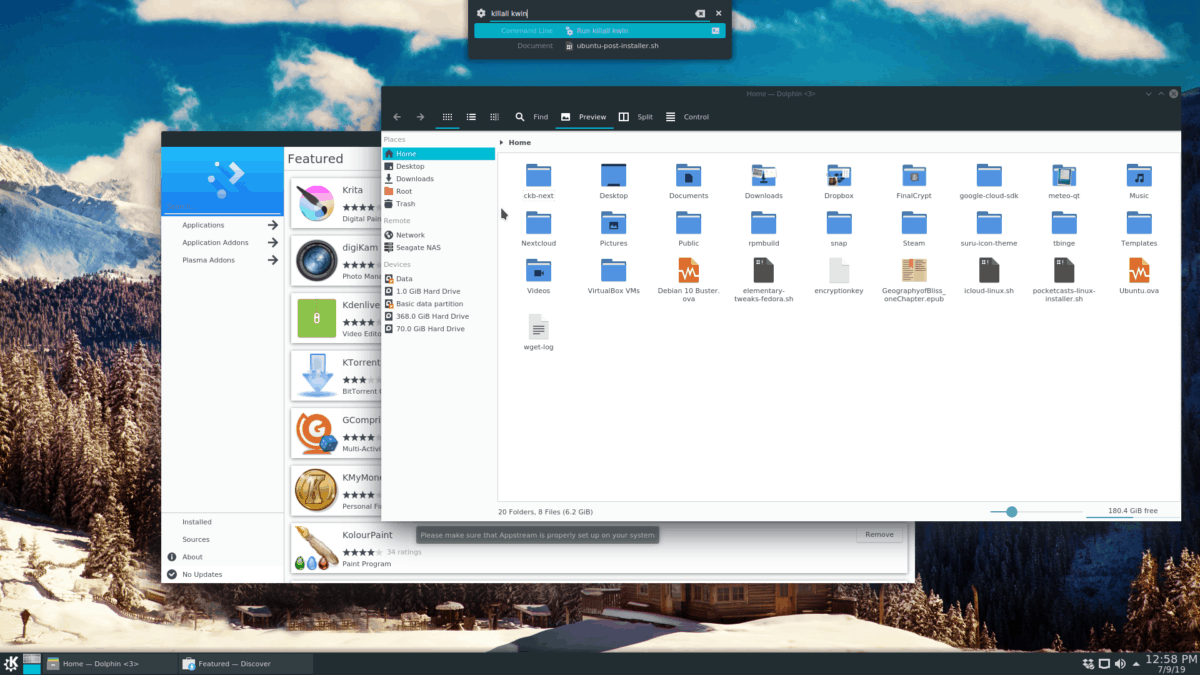Viewport: 1200px width, 675px height.
Task: Toggle Preview in Dolphin toolbar
Action: pos(584,117)
